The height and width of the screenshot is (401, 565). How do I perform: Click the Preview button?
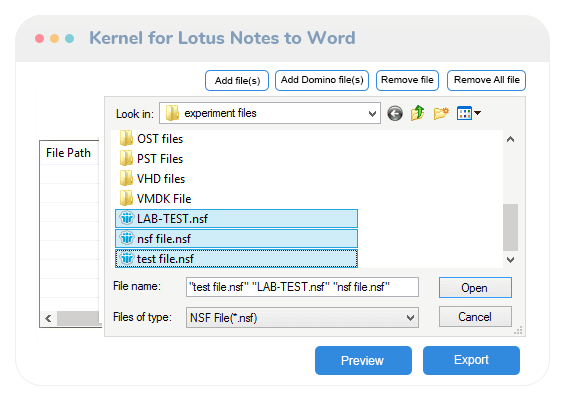pos(363,360)
